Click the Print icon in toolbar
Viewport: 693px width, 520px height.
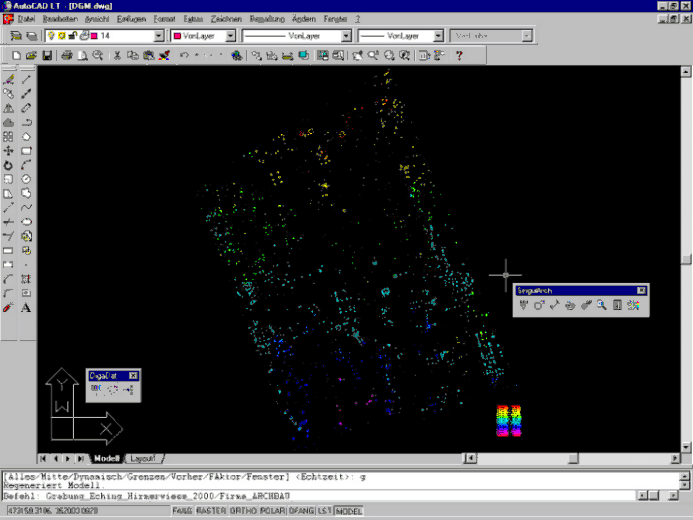point(66,55)
